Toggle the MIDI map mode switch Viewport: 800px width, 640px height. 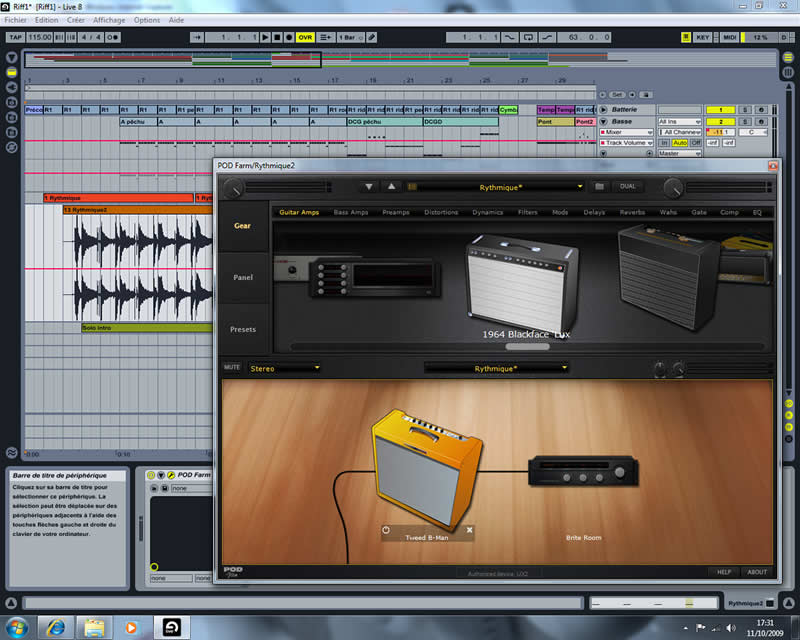(729, 37)
